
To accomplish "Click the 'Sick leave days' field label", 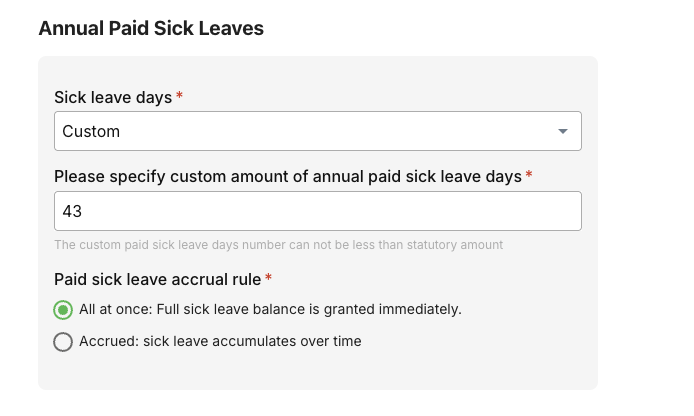I will [x=113, y=97].
